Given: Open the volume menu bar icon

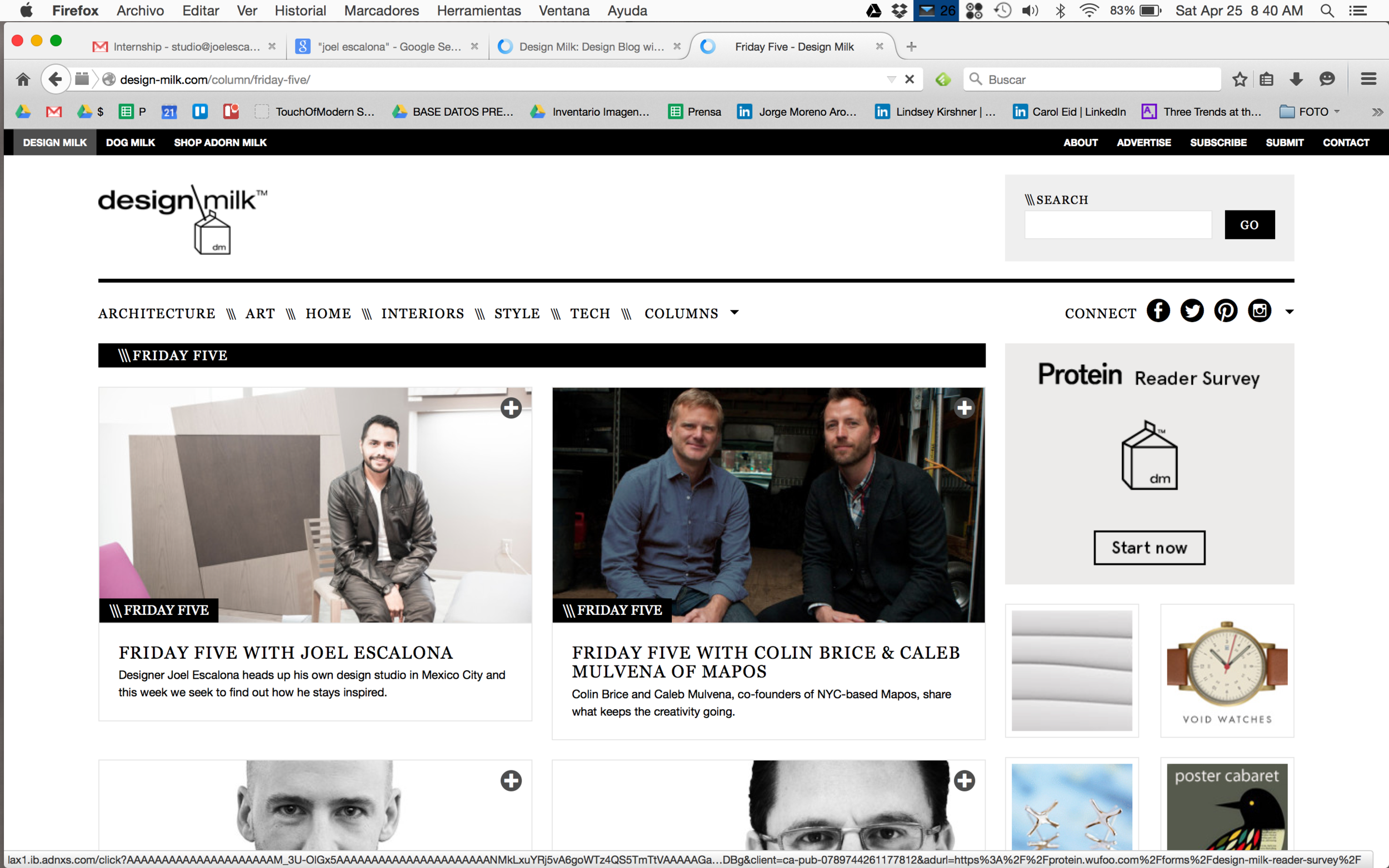Looking at the screenshot, I should pos(1030,11).
